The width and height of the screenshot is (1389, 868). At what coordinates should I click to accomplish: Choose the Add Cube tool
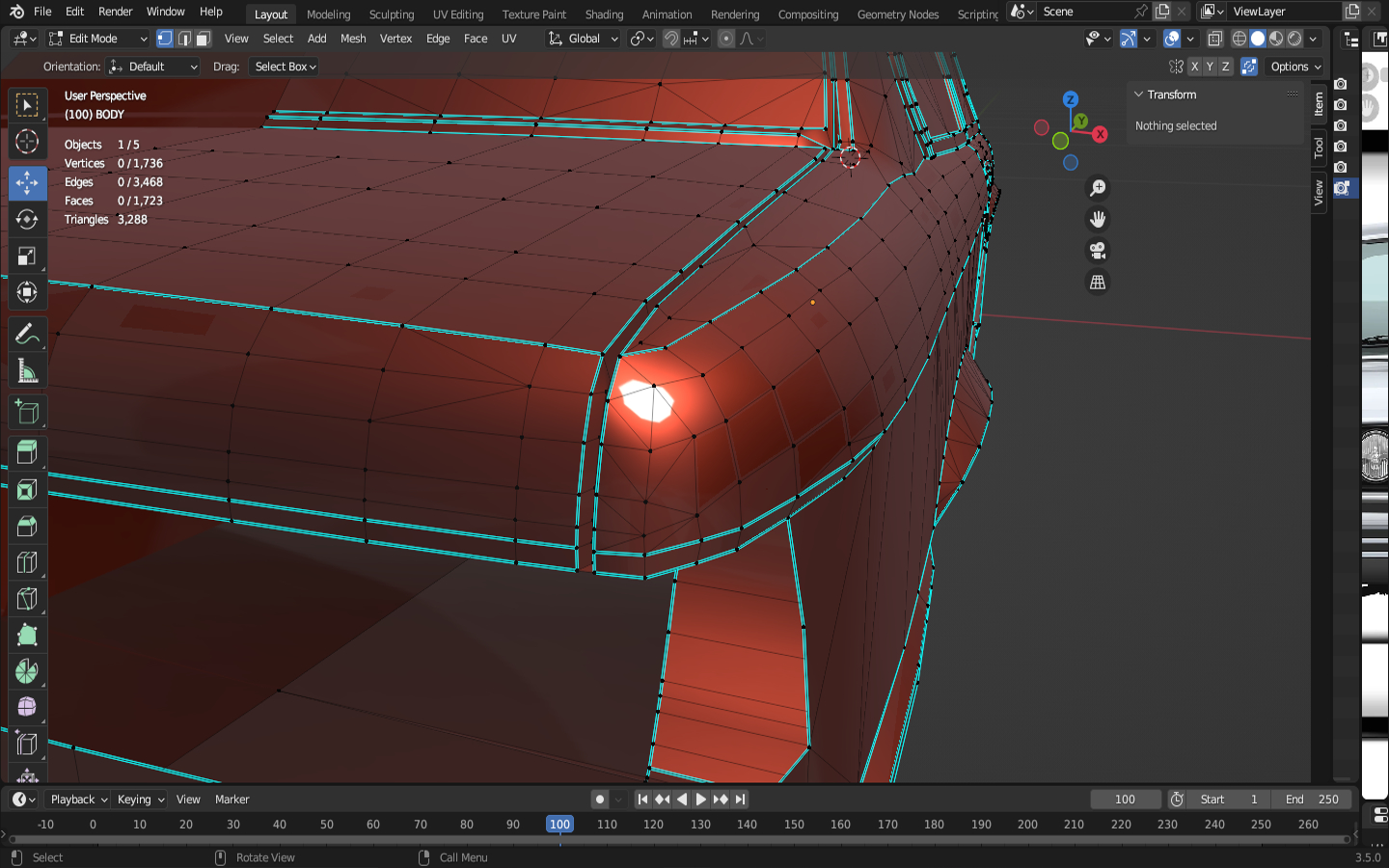tap(27, 413)
